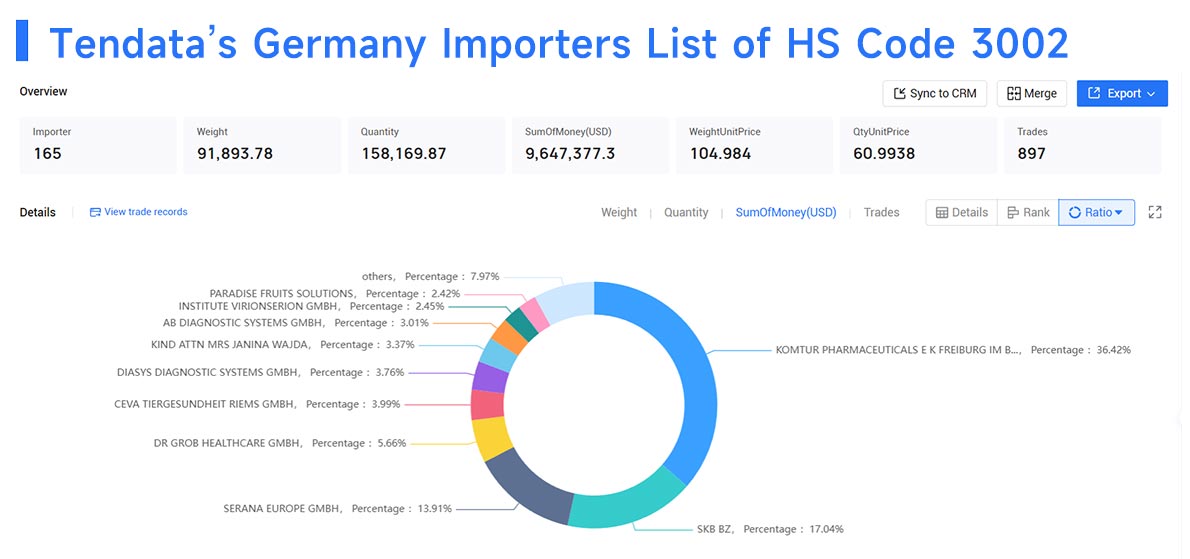Image resolution: width=1190 pixels, height=559 pixels.
Task: Click the Merge button
Action: tap(1031, 93)
